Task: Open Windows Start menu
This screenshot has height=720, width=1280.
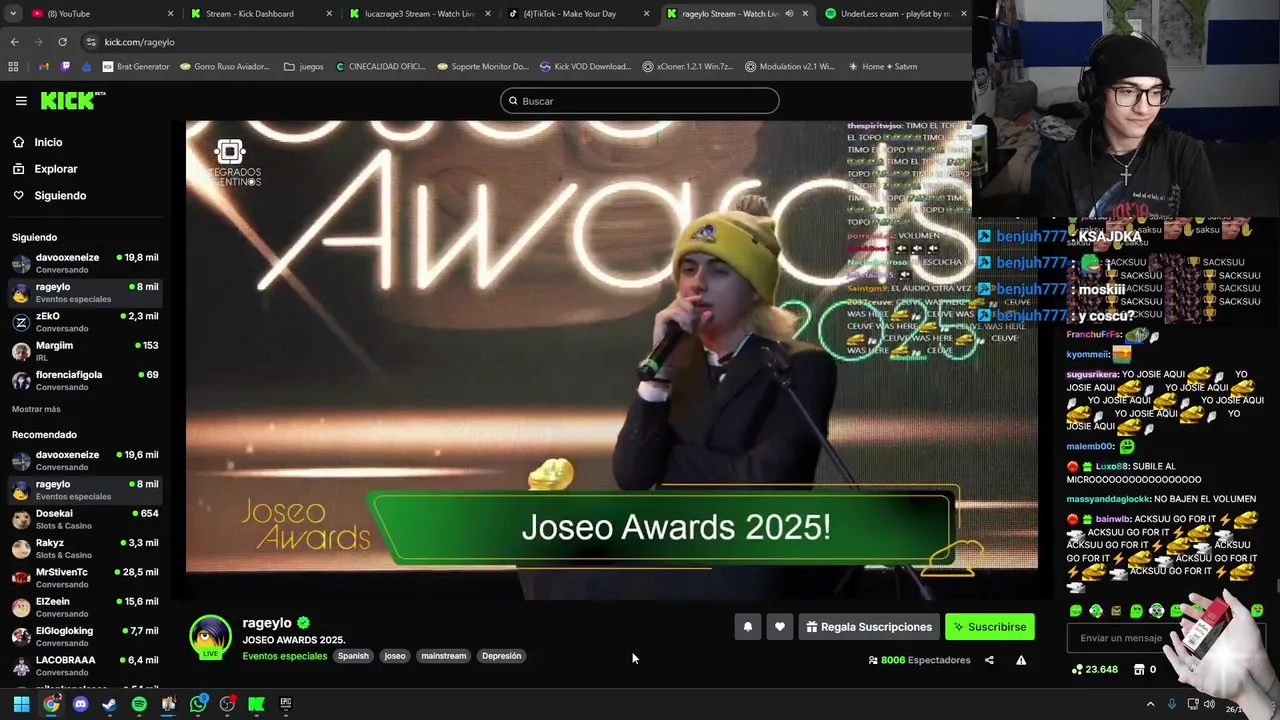Action: point(21,704)
